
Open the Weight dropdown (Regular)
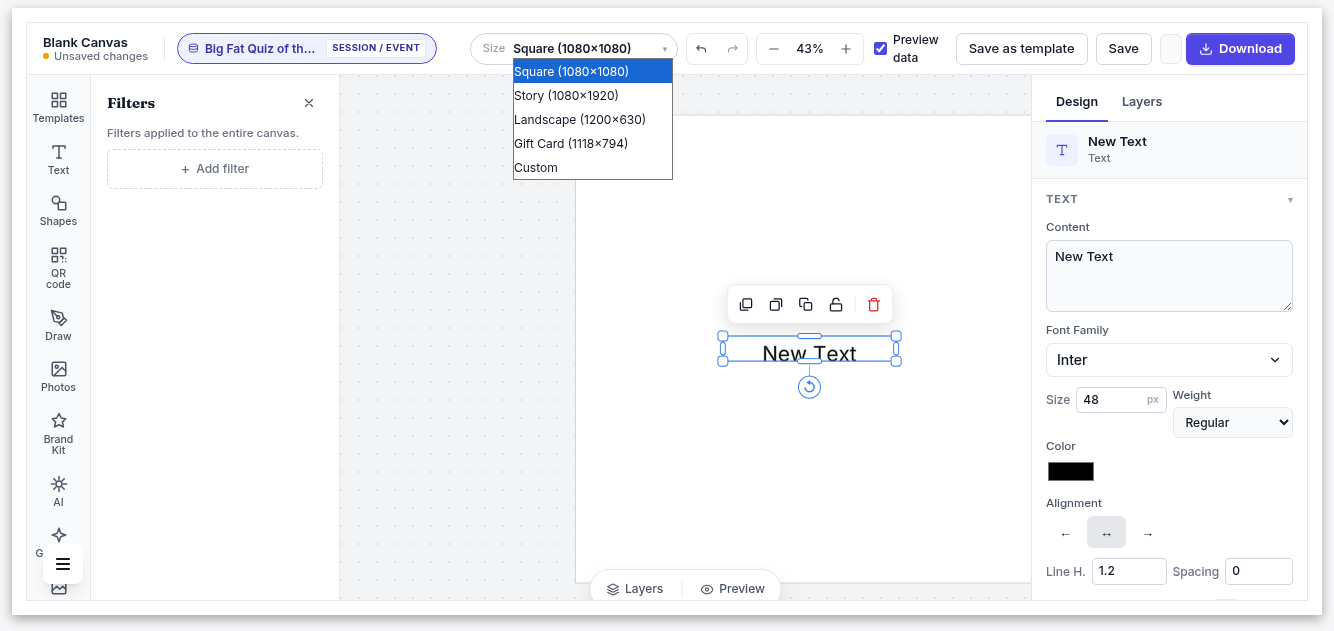tap(1232, 422)
